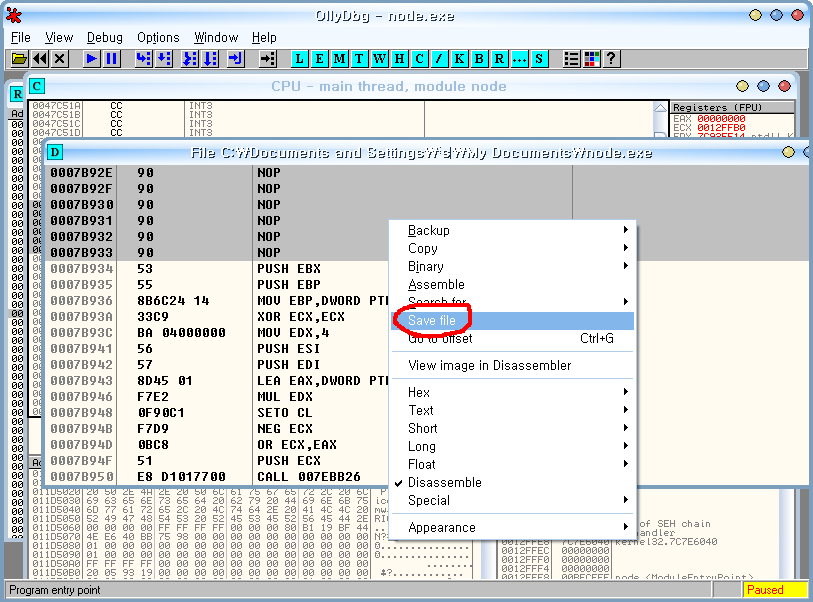The height and width of the screenshot is (602, 813).
Task: Click the Trace into toolbar icon
Action: [x=190, y=59]
